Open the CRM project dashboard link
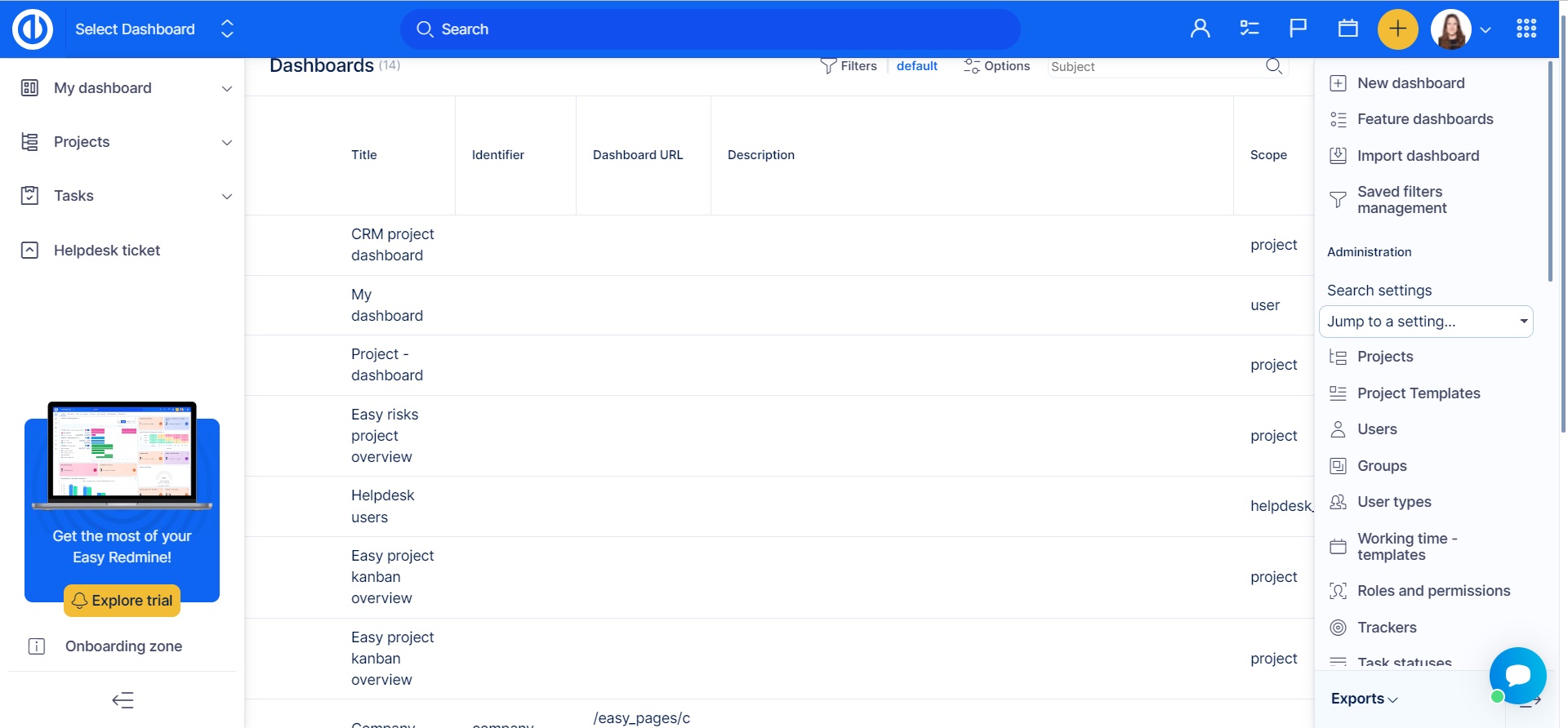This screenshot has height=728, width=1568. pos(392,245)
